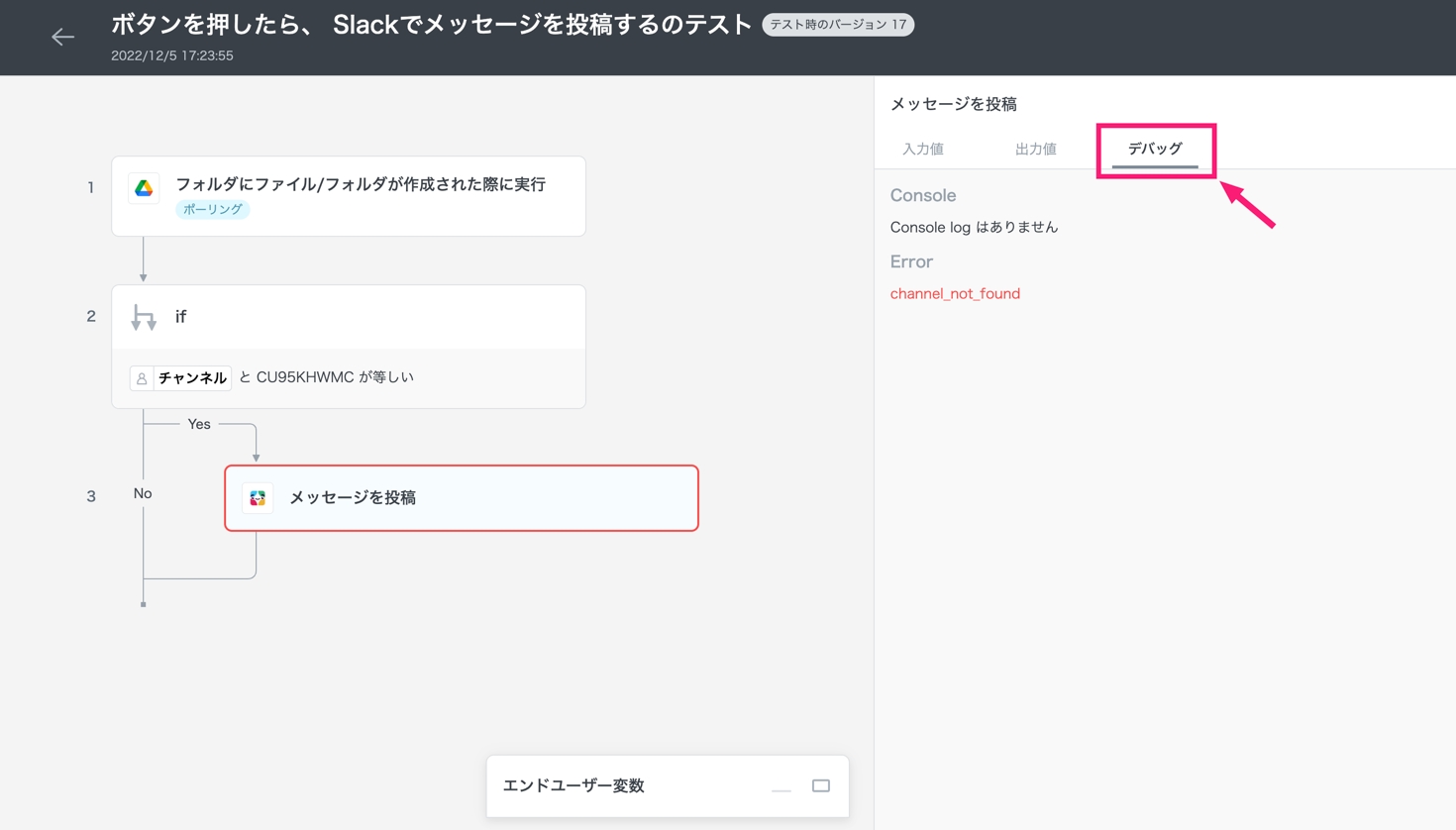This screenshot has height=830, width=1456.
Task: Click the ポーリング badge on step 1
Action: pyautogui.click(x=213, y=209)
